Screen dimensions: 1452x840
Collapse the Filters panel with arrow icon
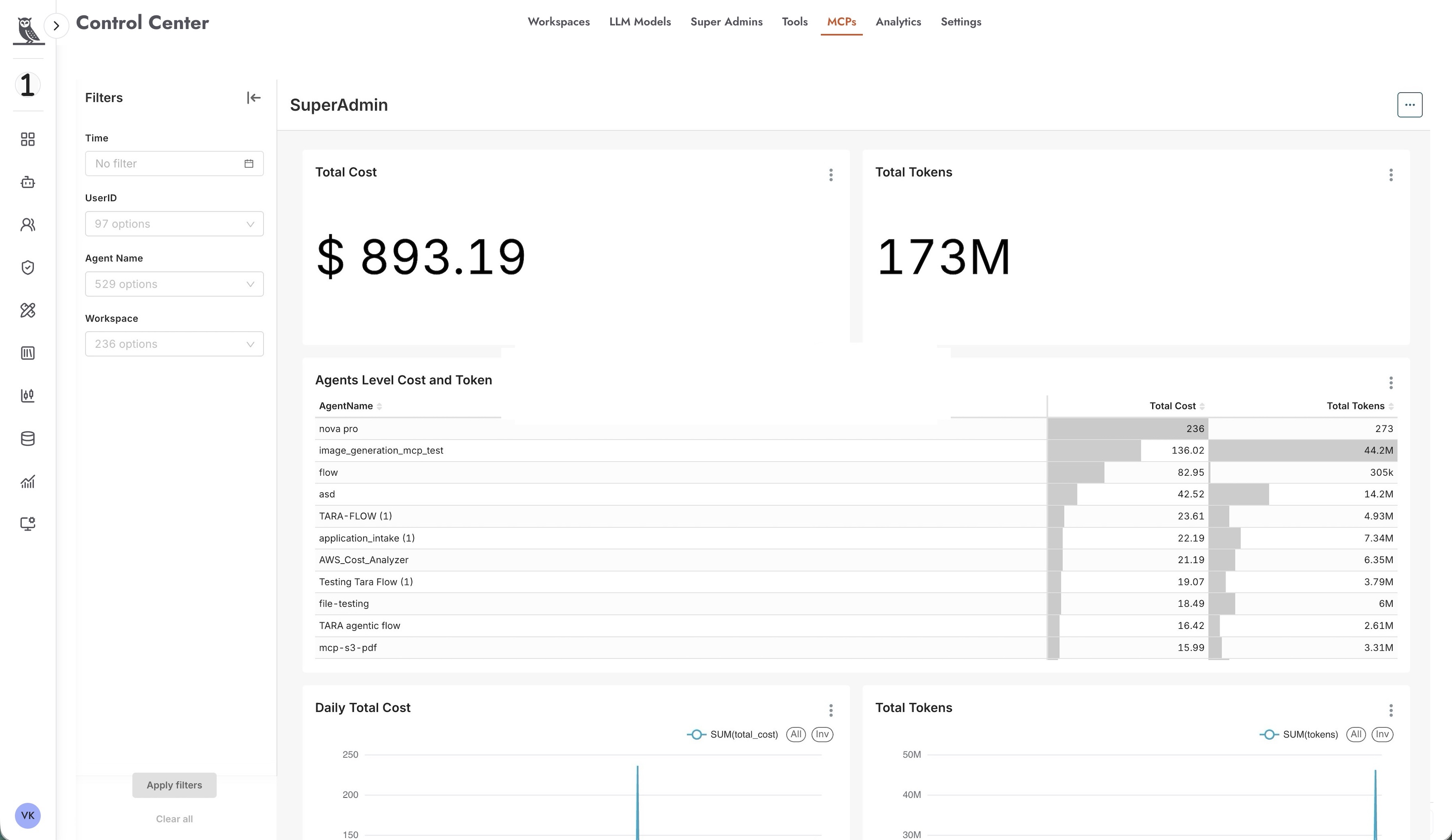click(253, 98)
